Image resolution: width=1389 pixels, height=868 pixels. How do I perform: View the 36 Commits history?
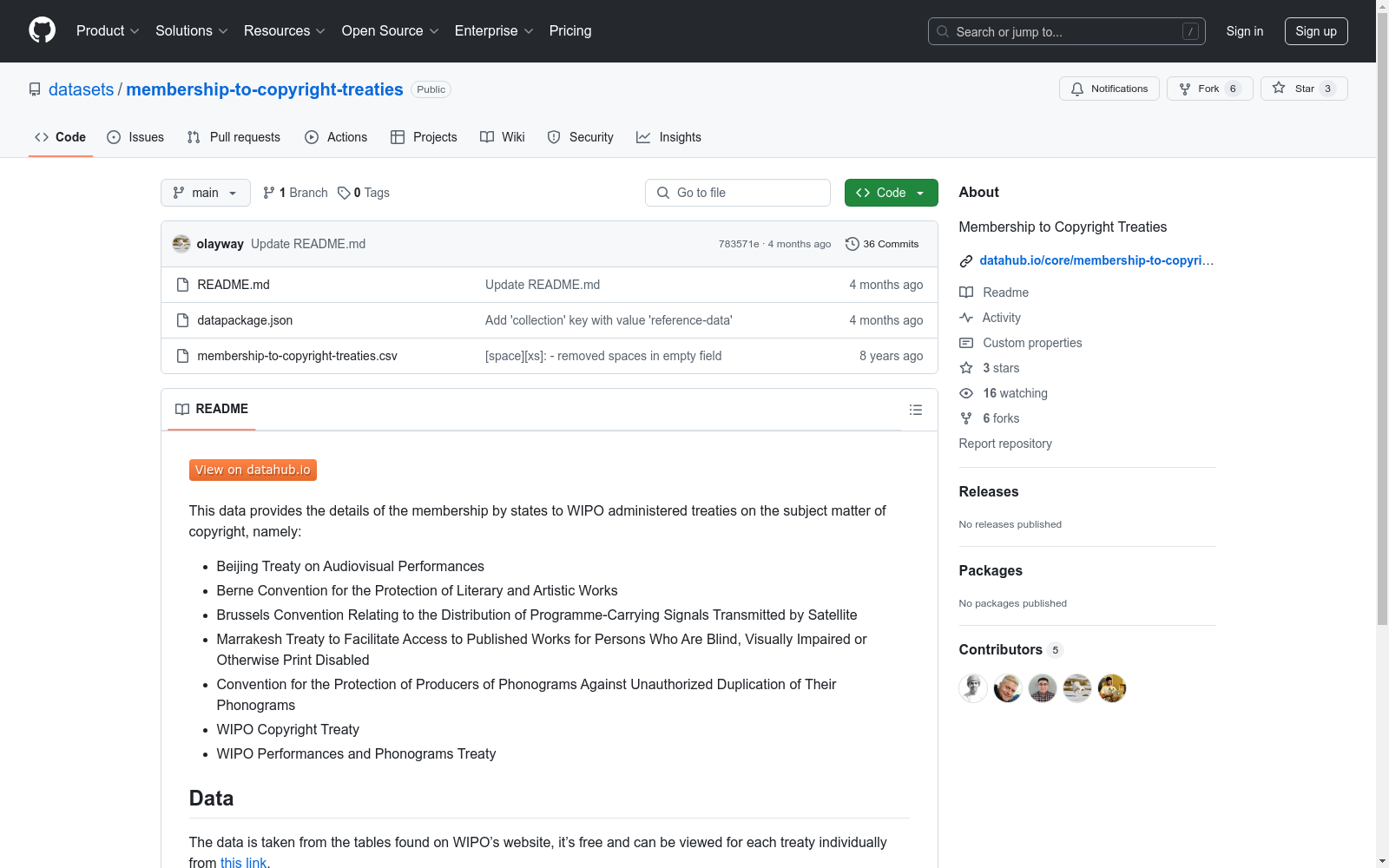[882, 244]
